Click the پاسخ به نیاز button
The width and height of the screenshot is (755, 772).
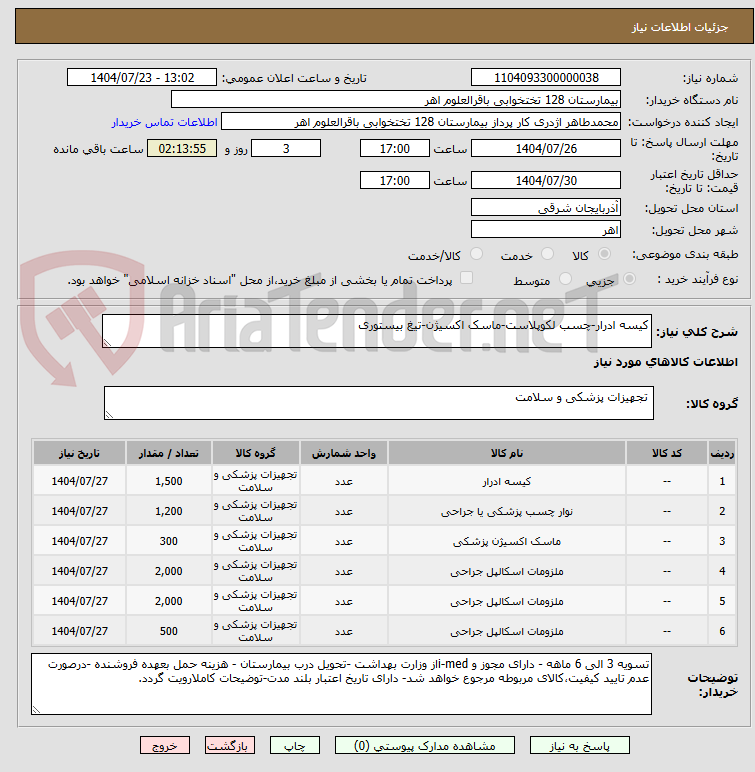click(580, 745)
